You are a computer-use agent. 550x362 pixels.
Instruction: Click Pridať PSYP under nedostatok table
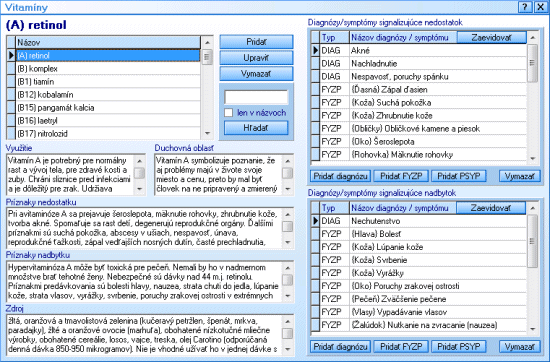tap(458, 176)
